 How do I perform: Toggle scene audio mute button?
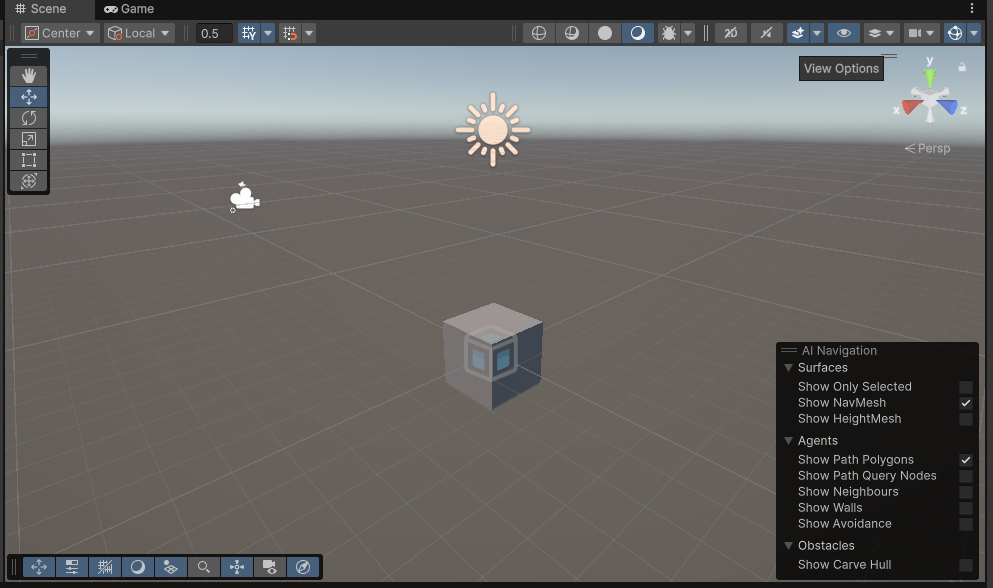pyautogui.click(x=766, y=33)
